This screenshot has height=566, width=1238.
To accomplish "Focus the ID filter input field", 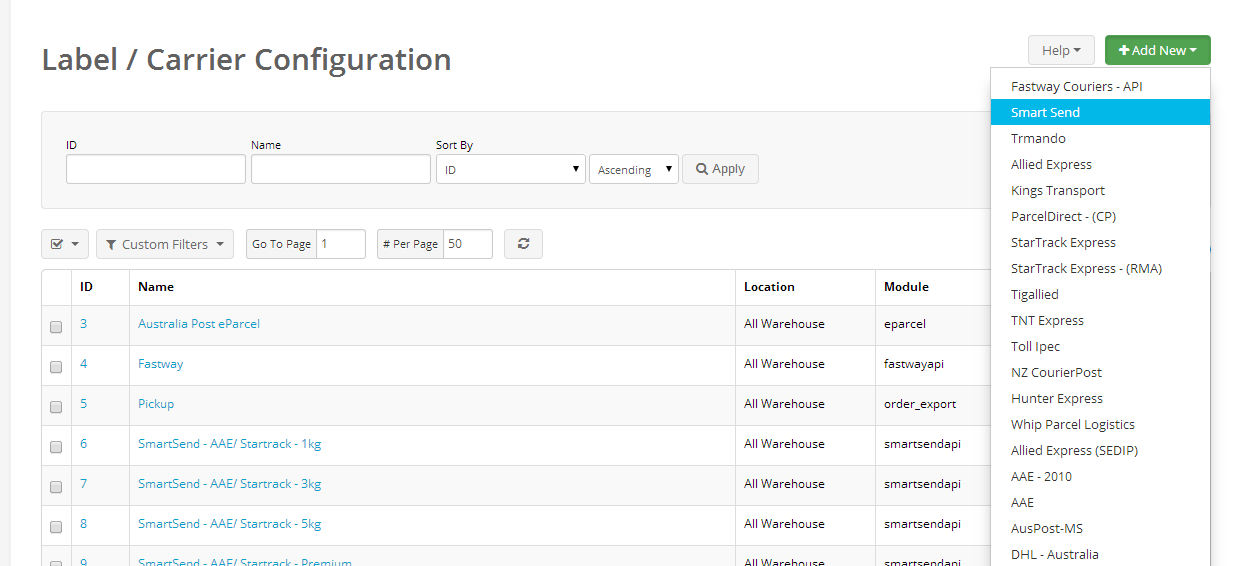I will coord(156,169).
